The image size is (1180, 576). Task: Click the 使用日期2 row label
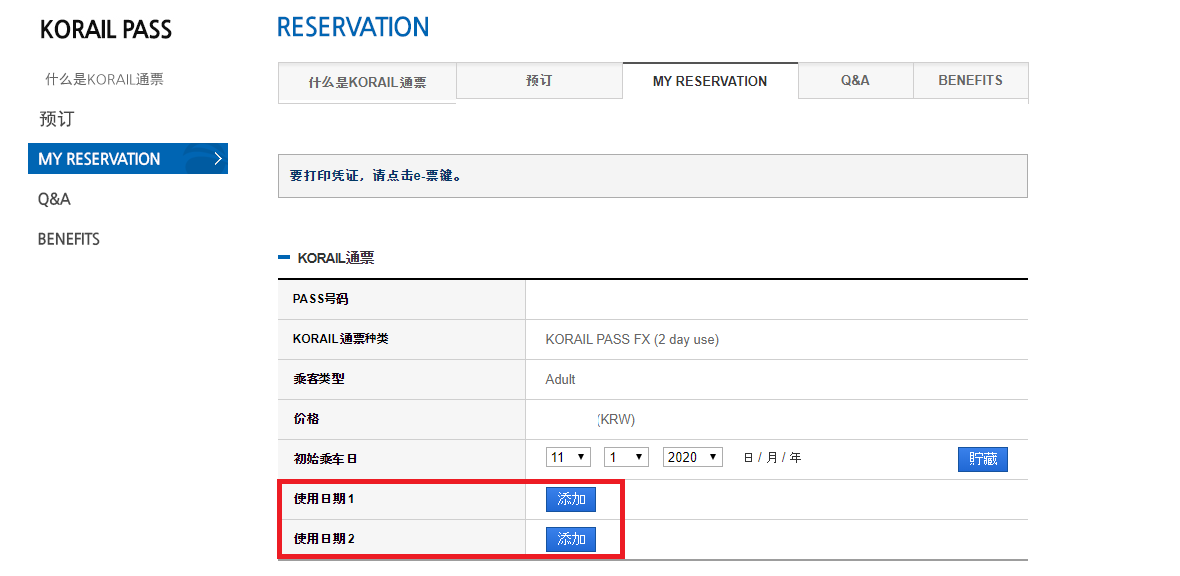click(x=324, y=538)
